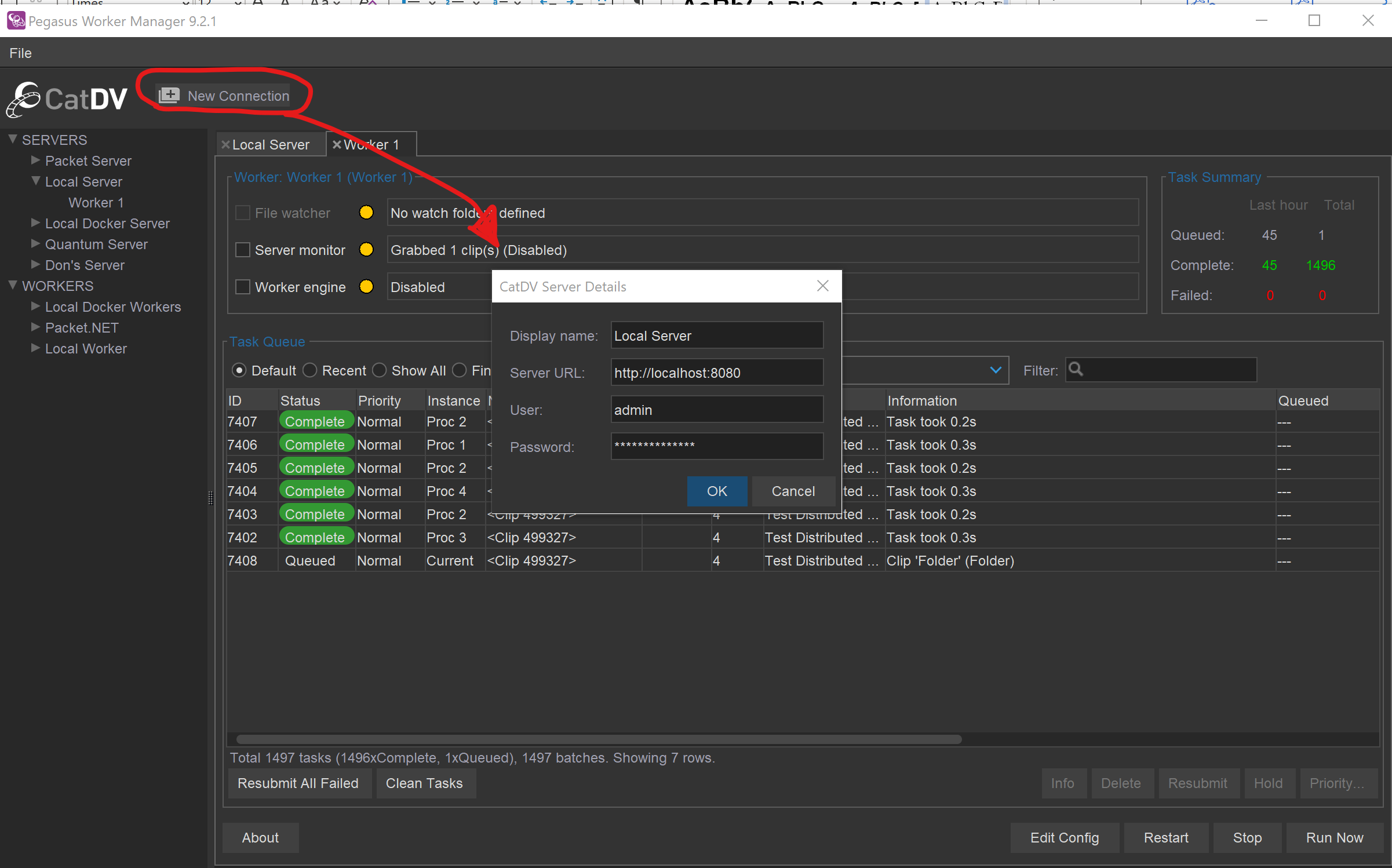Click the Run Now button
This screenshot has height=868, width=1392.
coord(1335,838)
